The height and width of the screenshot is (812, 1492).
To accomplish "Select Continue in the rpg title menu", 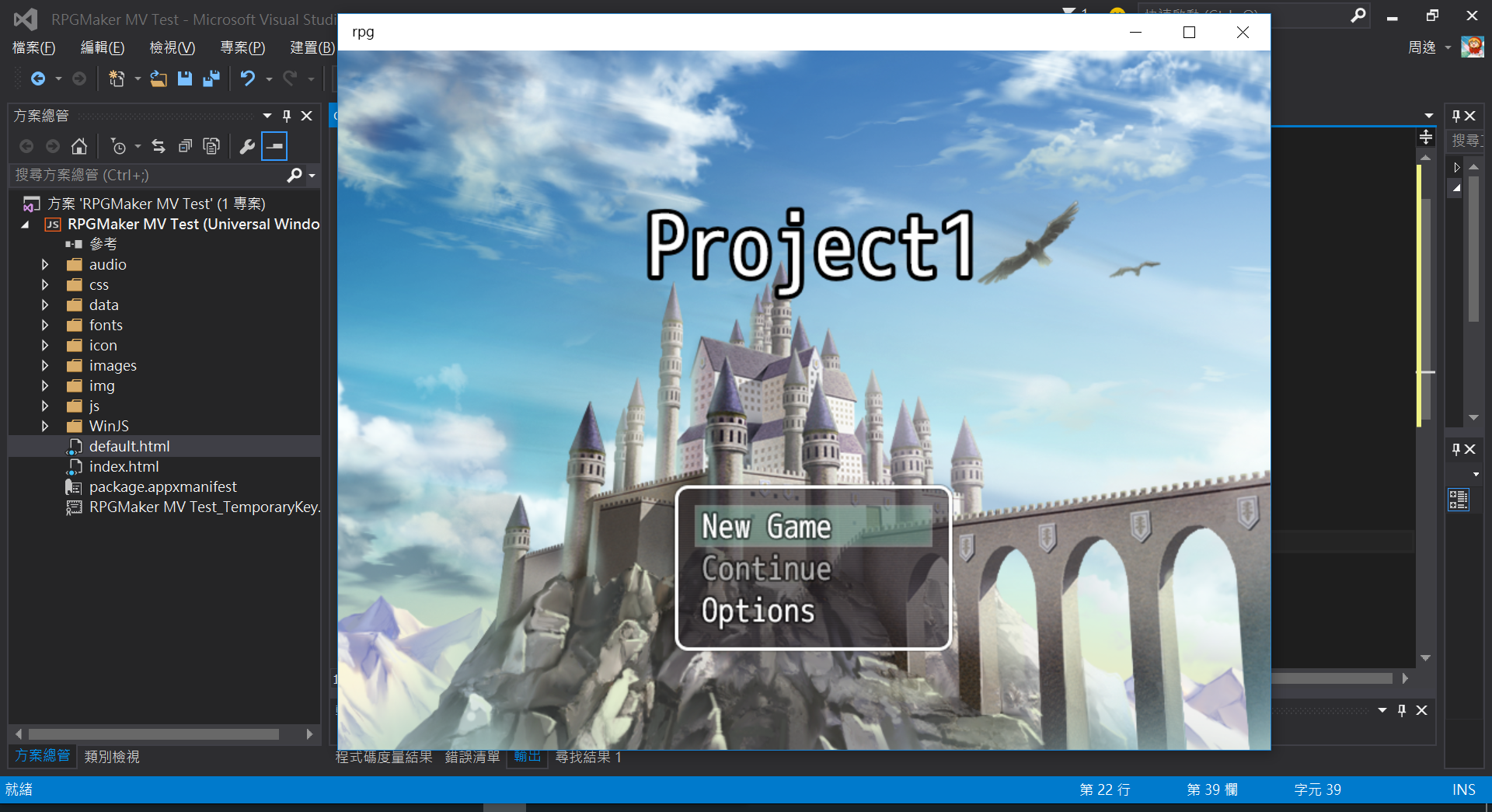I will click(x=813, y=569).
